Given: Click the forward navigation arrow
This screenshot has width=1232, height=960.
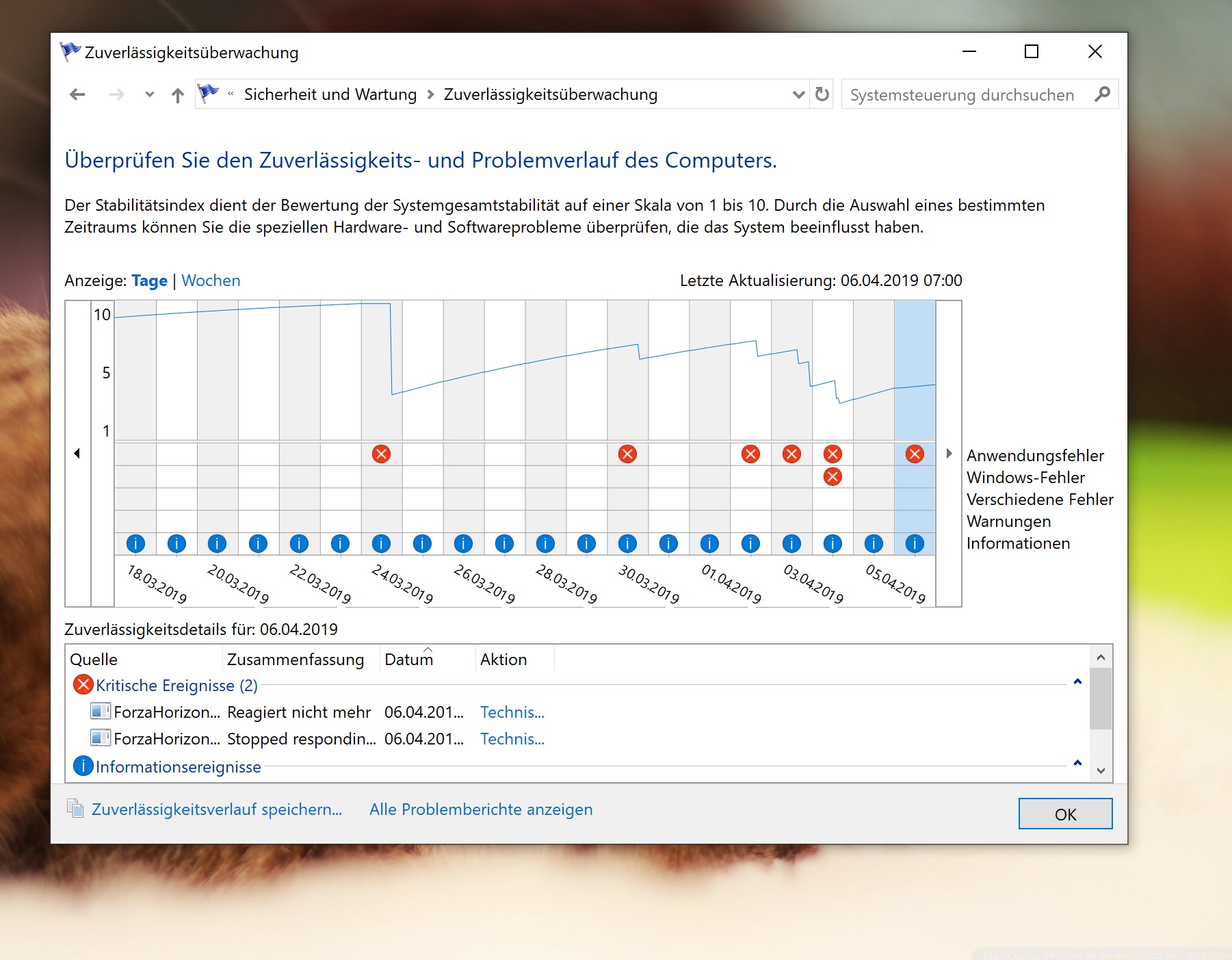Looking at the screenshot, I should click(x=117, y=94).
